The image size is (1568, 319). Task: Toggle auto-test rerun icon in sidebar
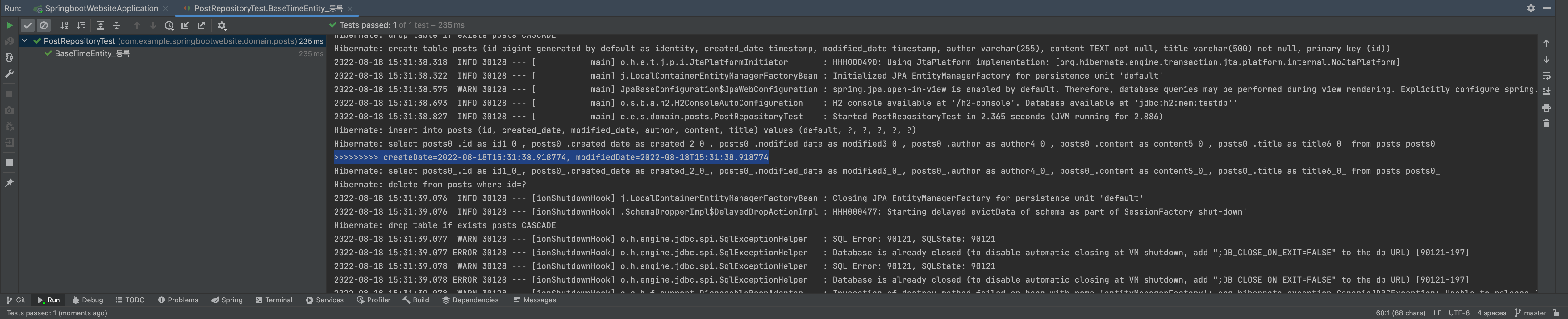[9, 57]
